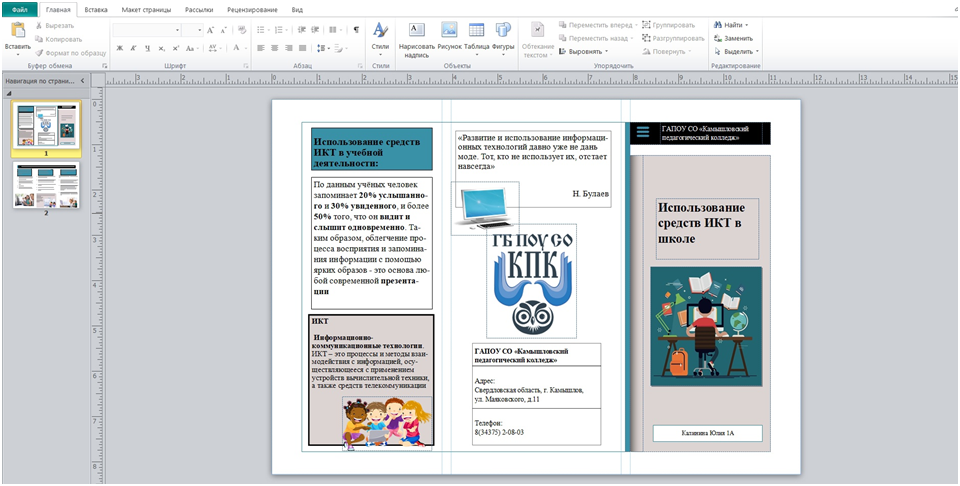This screenshot has height=486, width=960.
Task: Switch to the Макет страницы tab
Action: tap(146, 10)
